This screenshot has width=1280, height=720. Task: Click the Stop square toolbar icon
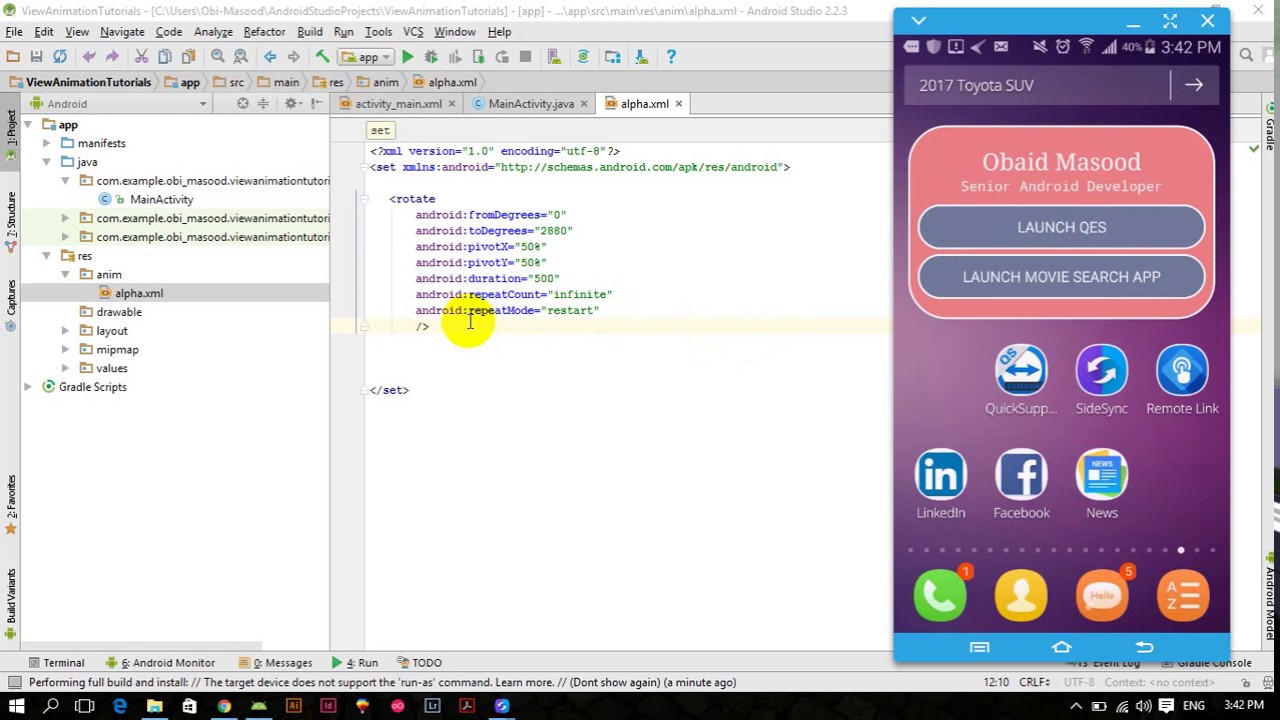click(525, 57)
